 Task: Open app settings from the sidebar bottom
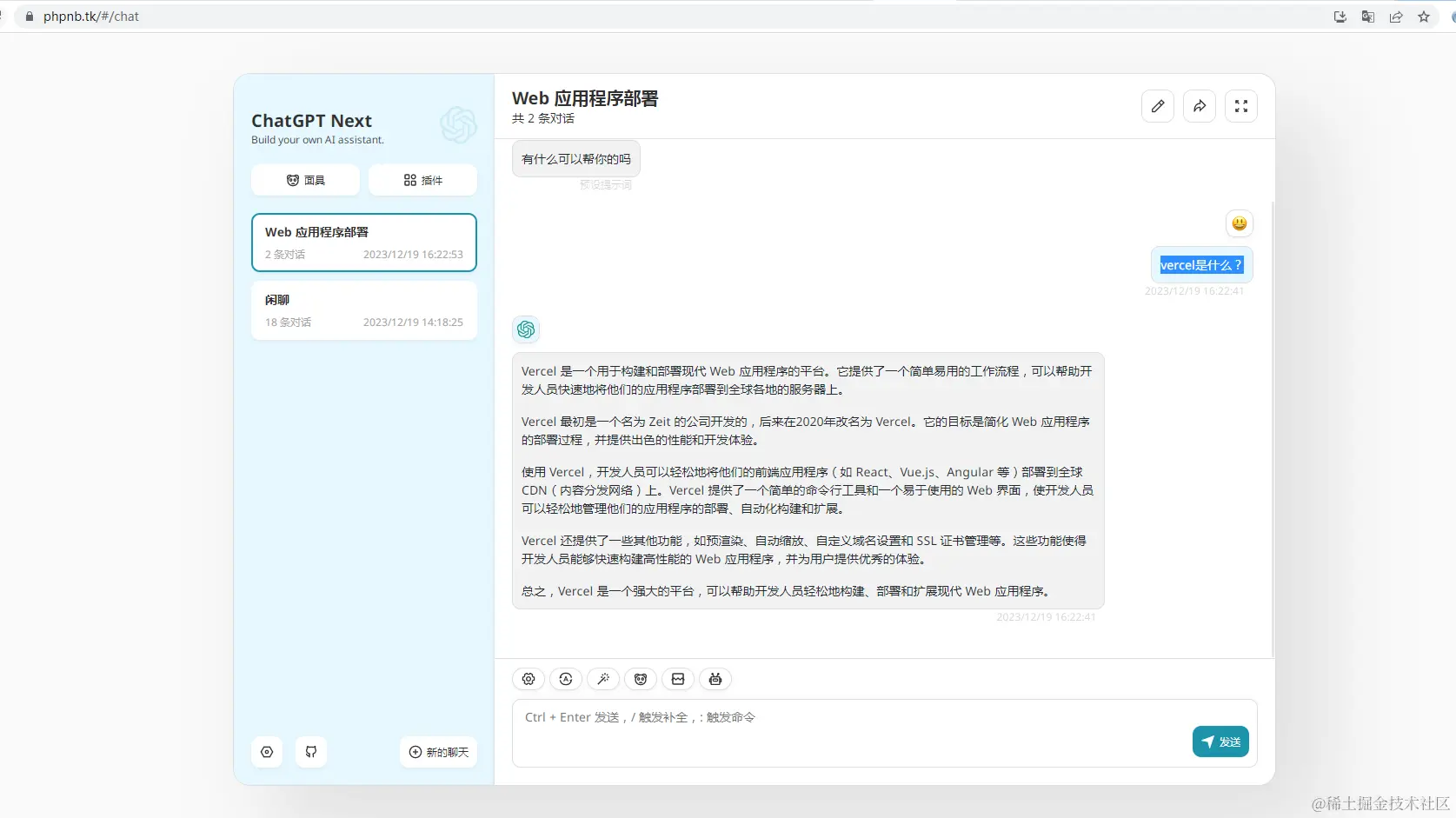(267, 752)
